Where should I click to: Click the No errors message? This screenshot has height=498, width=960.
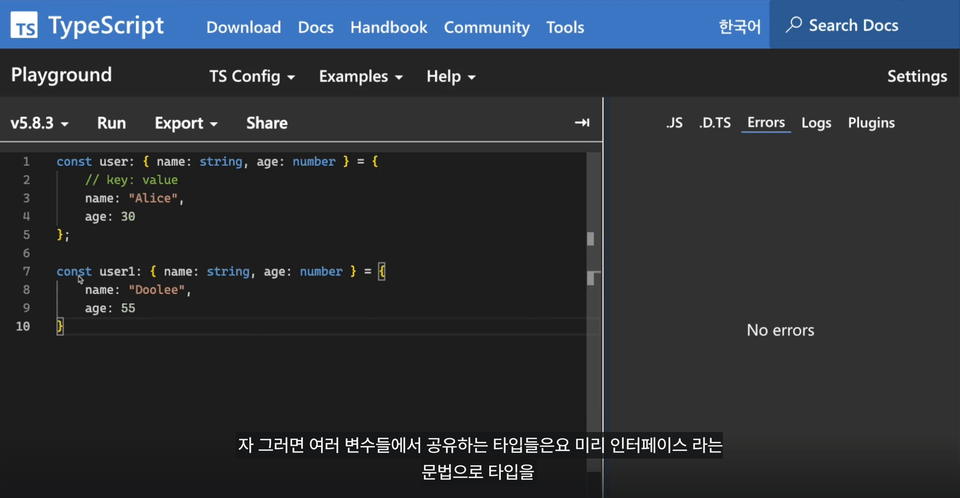(780, 330)
